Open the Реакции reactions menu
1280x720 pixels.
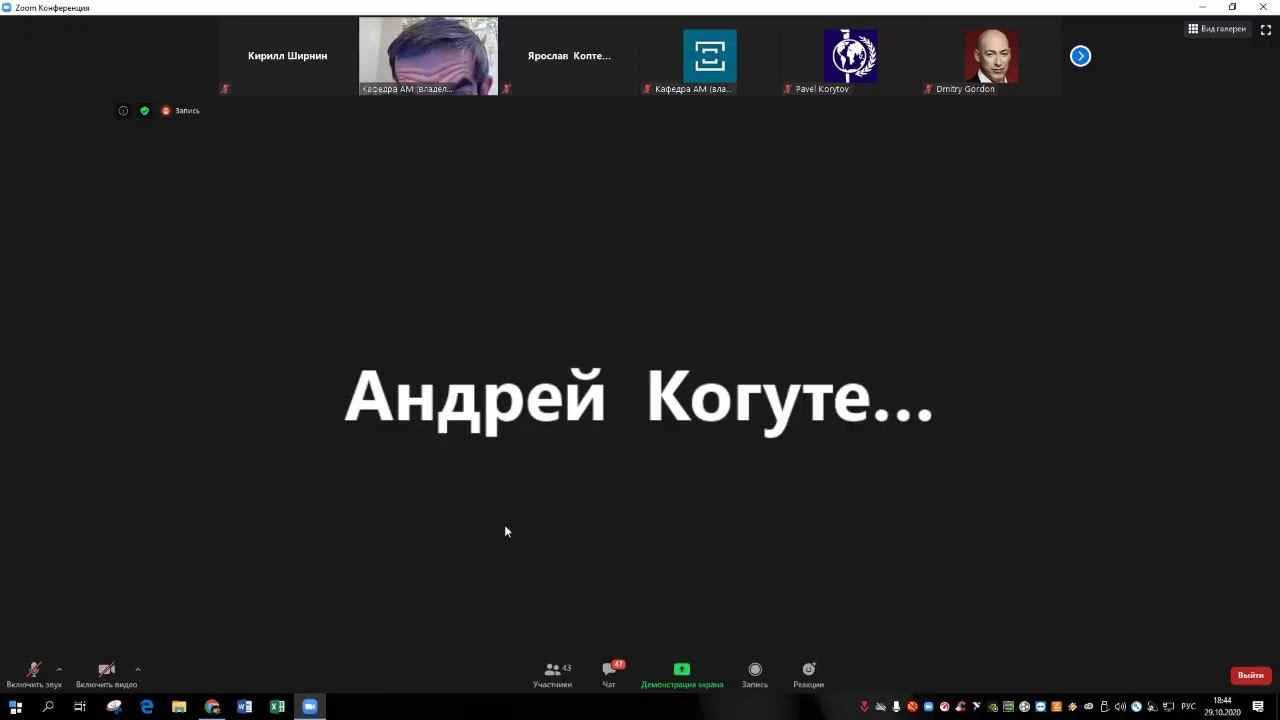click(808, 675)
